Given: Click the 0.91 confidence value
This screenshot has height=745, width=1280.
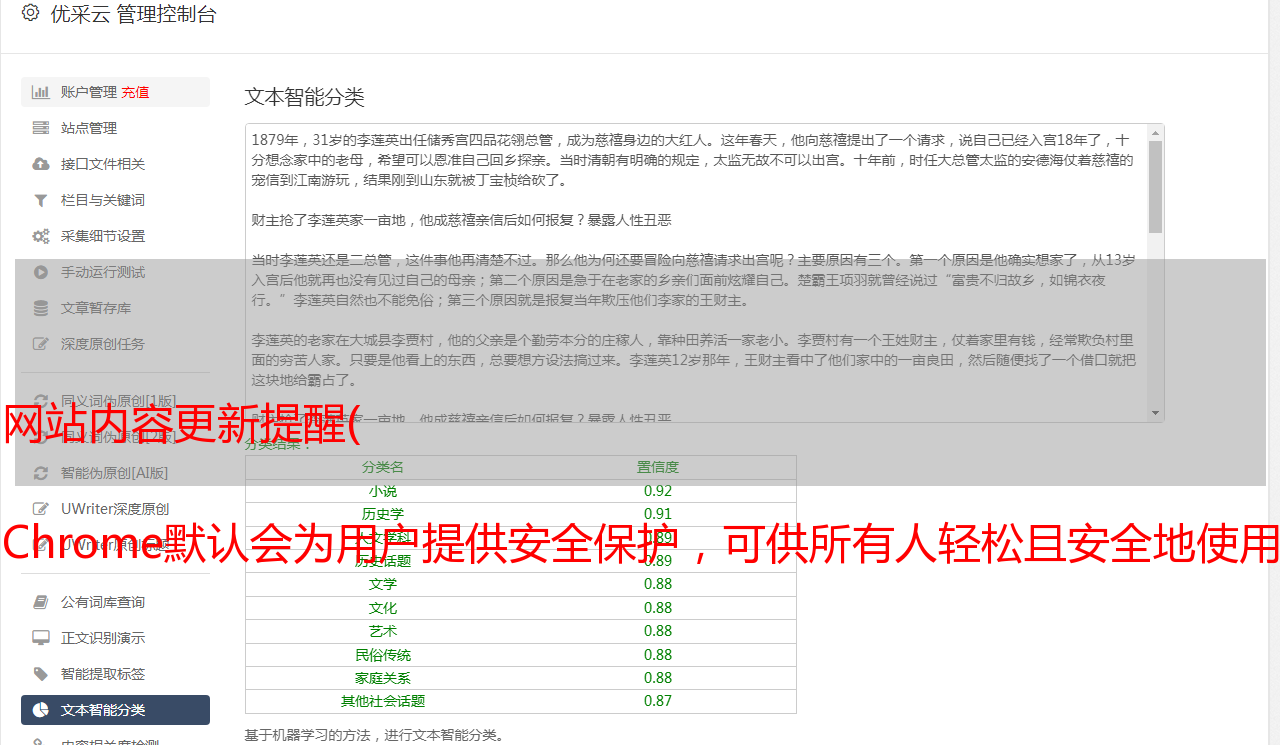Looking at the screenshot, I should (658, 514).
